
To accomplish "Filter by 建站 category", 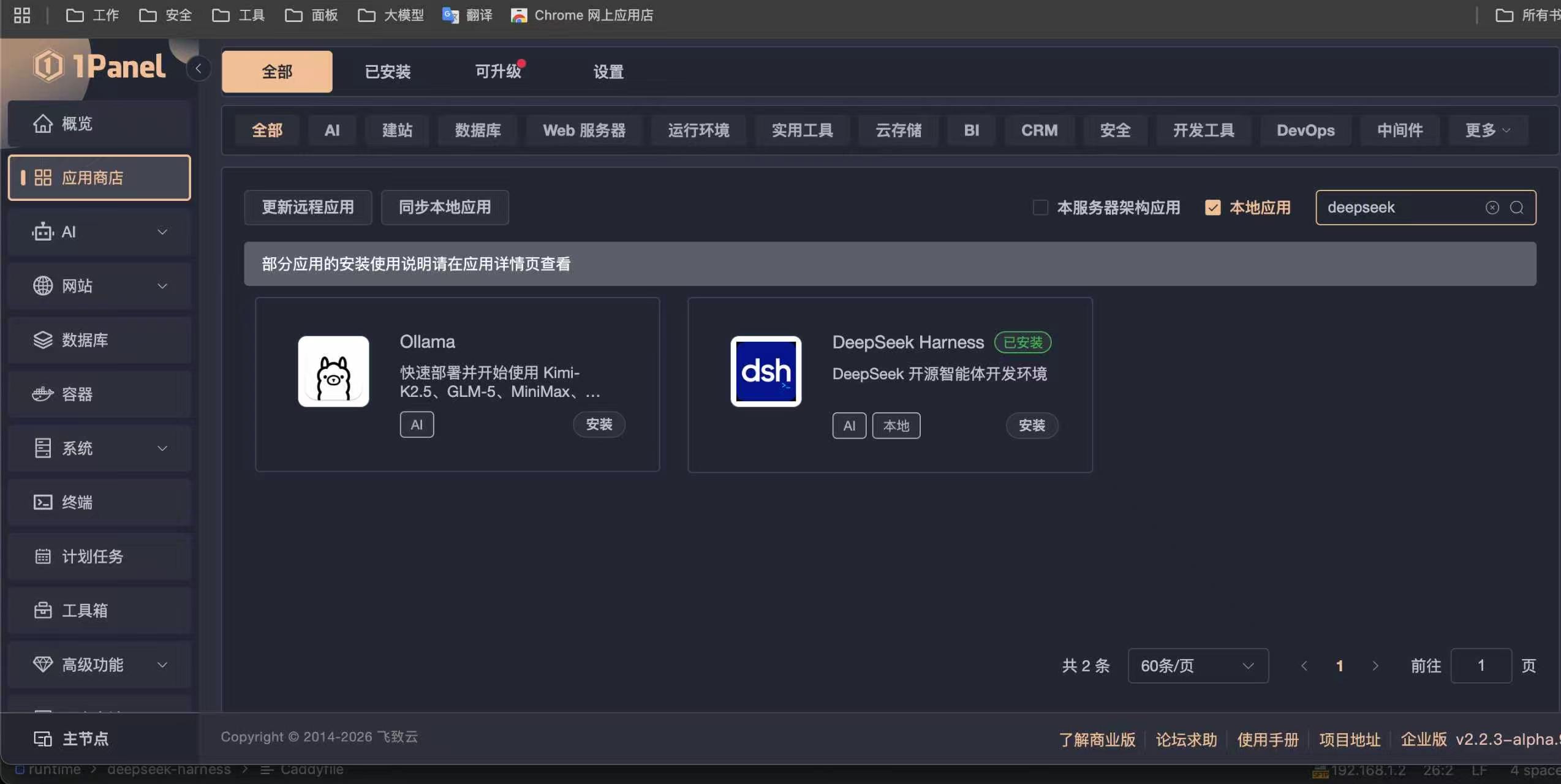I will click(397, 130).
